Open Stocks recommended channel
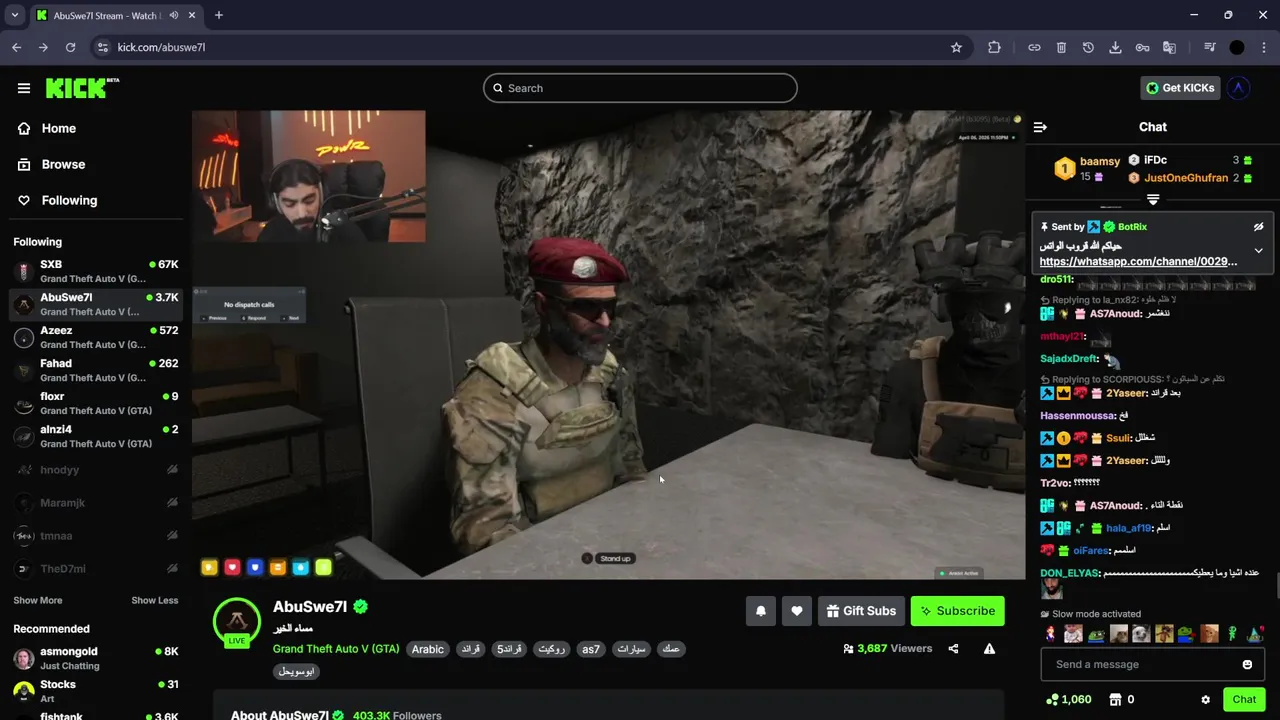 click(x=95, y=691)
